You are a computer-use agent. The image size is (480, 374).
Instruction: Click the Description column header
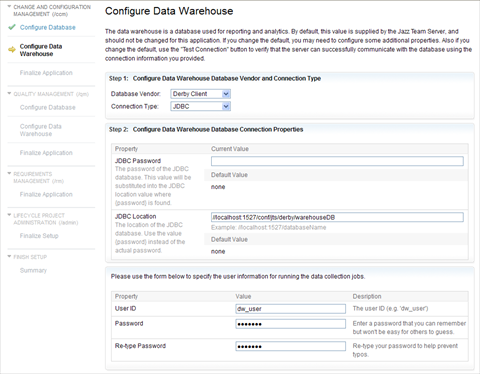[x=367, y=296]
